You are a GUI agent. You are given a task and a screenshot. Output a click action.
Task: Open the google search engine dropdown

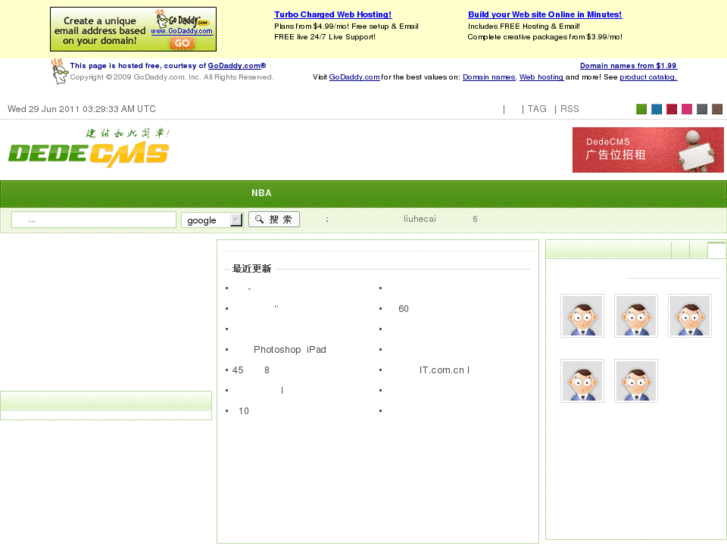[x=212, y=220]
